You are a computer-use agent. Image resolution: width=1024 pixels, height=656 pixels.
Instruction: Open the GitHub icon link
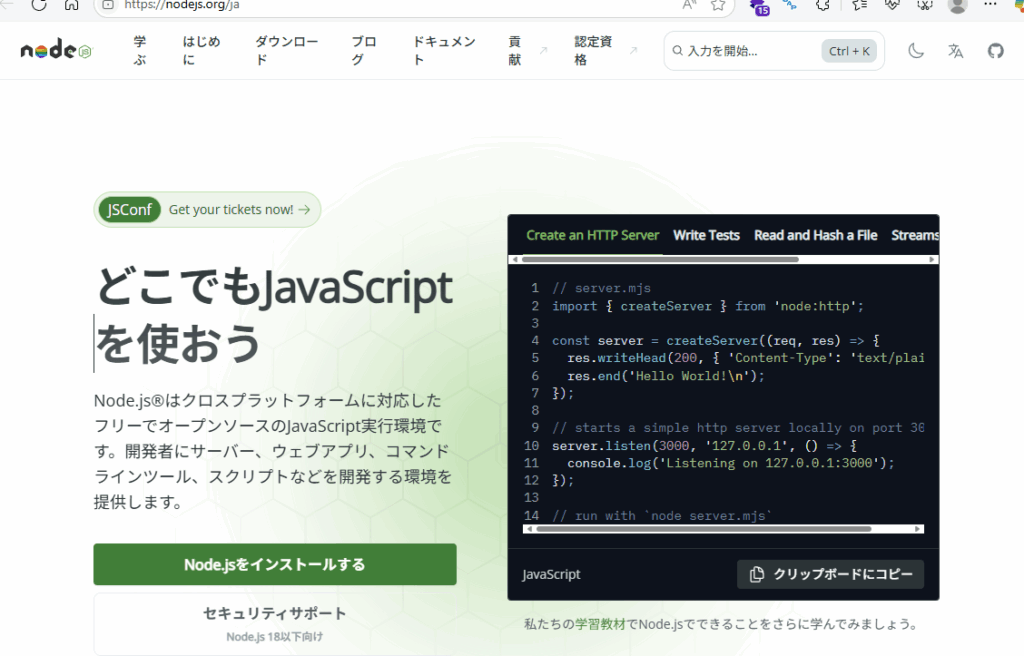[x=995, y=50]
